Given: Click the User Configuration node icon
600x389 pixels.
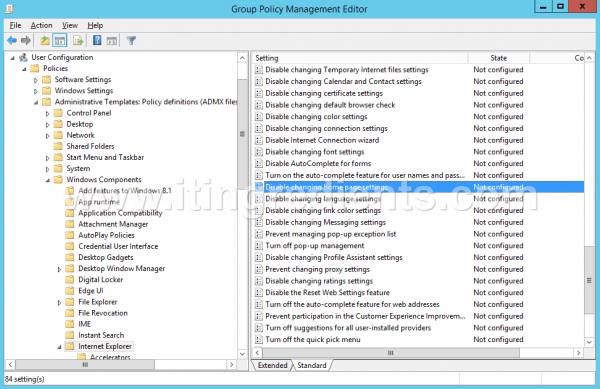Looking at the screenshot, I should (23, 57).
